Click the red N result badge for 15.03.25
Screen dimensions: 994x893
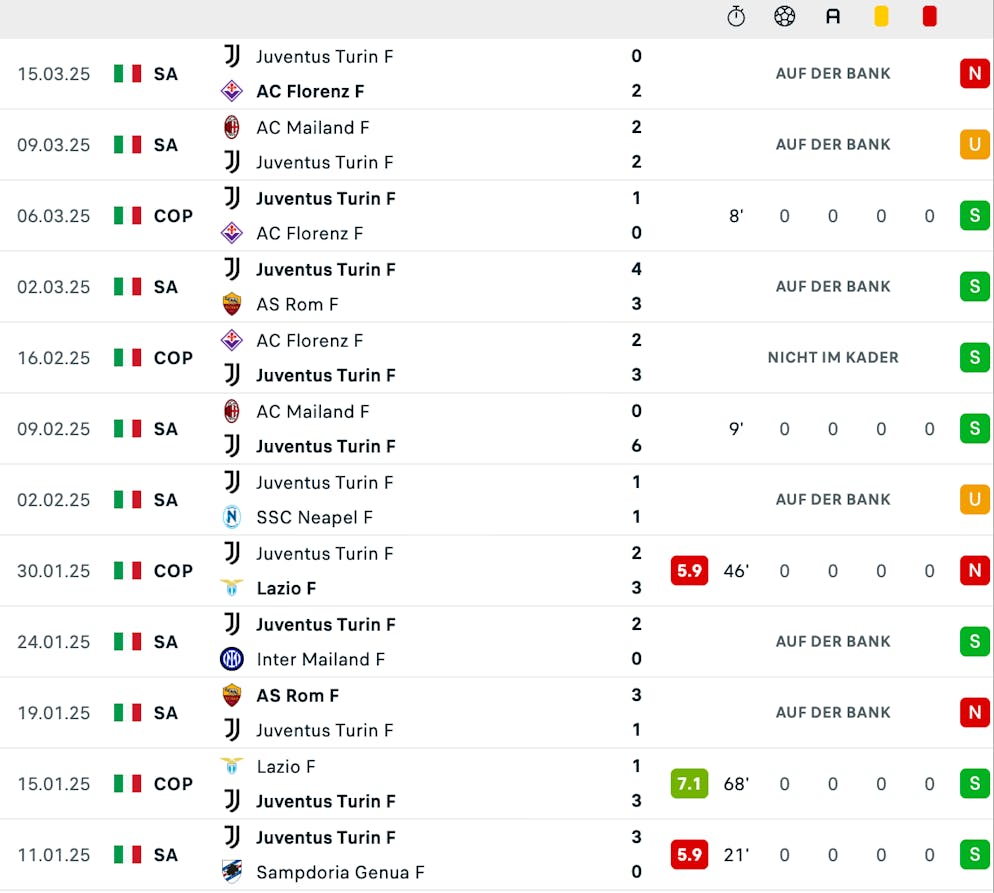(x=975, y=74)
